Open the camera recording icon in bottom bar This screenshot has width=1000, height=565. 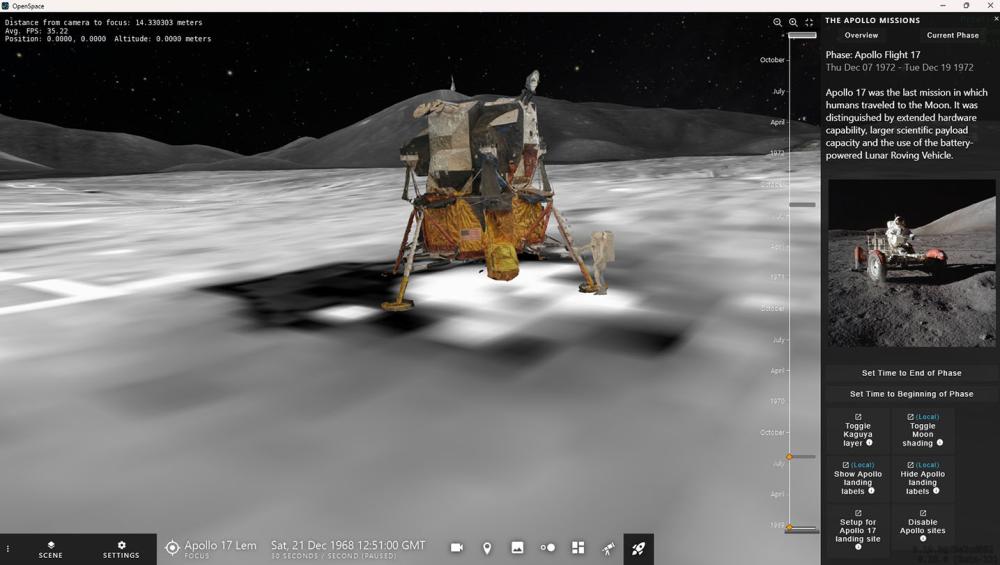coord(457,548)
